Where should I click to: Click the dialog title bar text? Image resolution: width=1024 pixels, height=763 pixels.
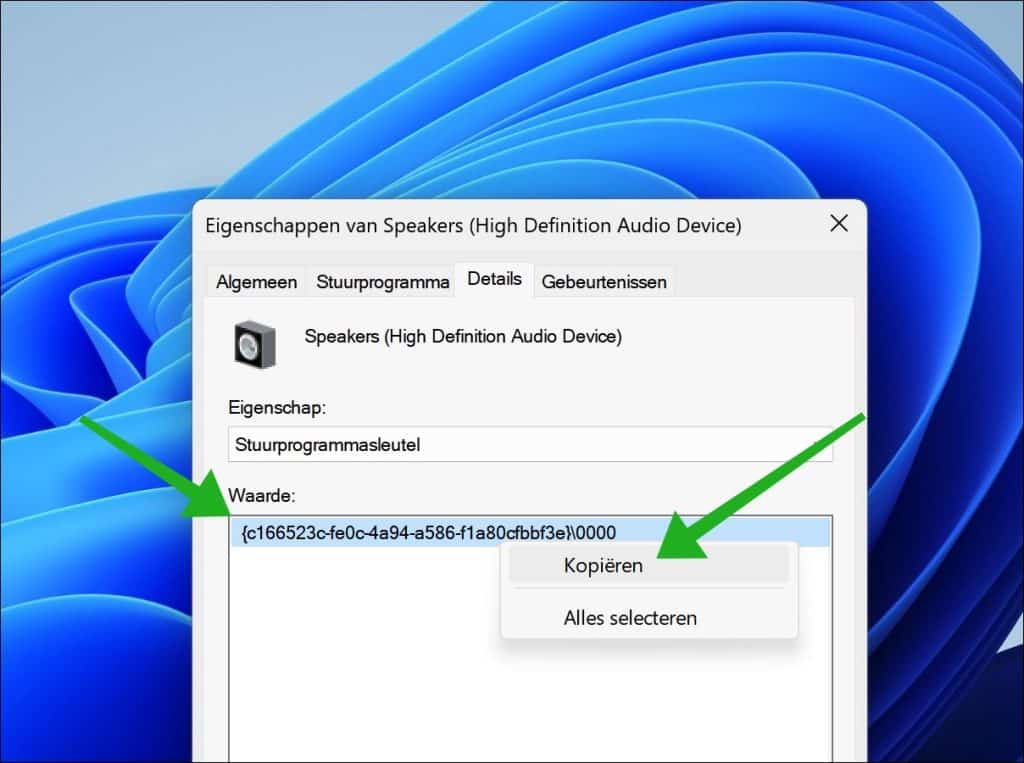[x=473, y=225]
